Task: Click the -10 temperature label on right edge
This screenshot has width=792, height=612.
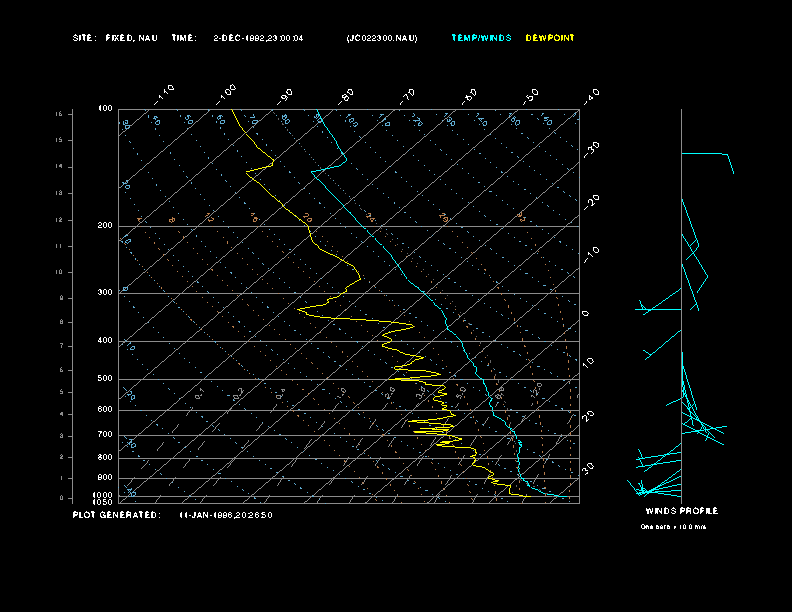Action: click(592, 255)
